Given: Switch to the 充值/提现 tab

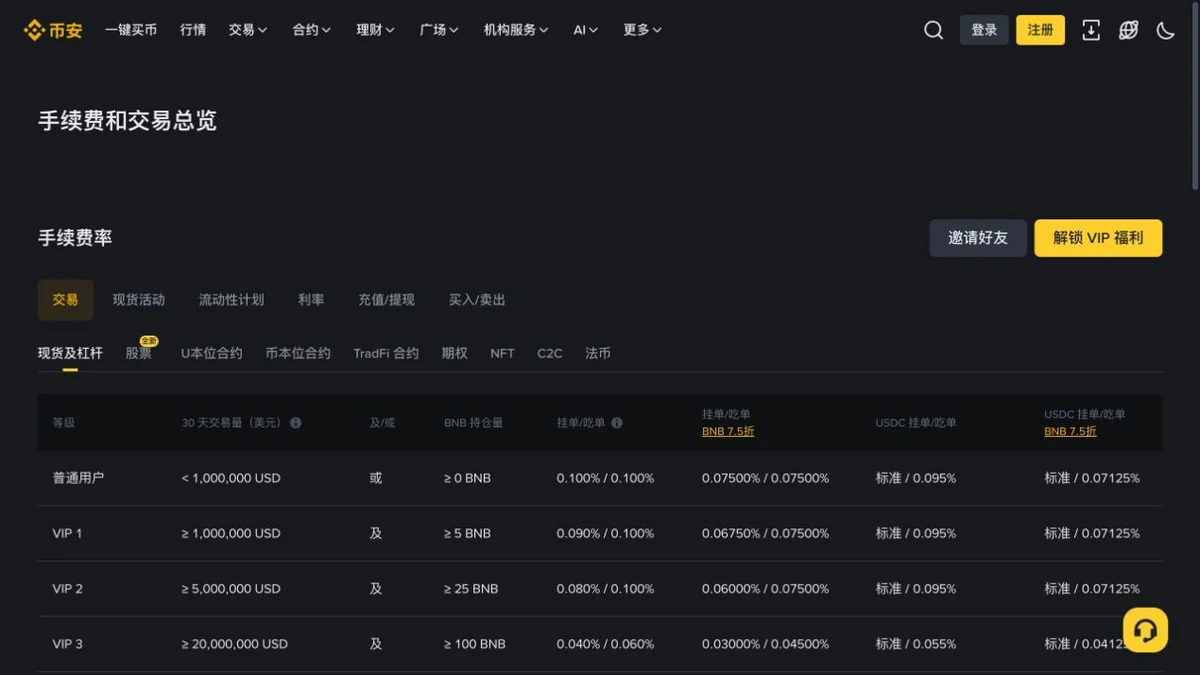Looking at the screenshot, I should click(x=386, y=300).
